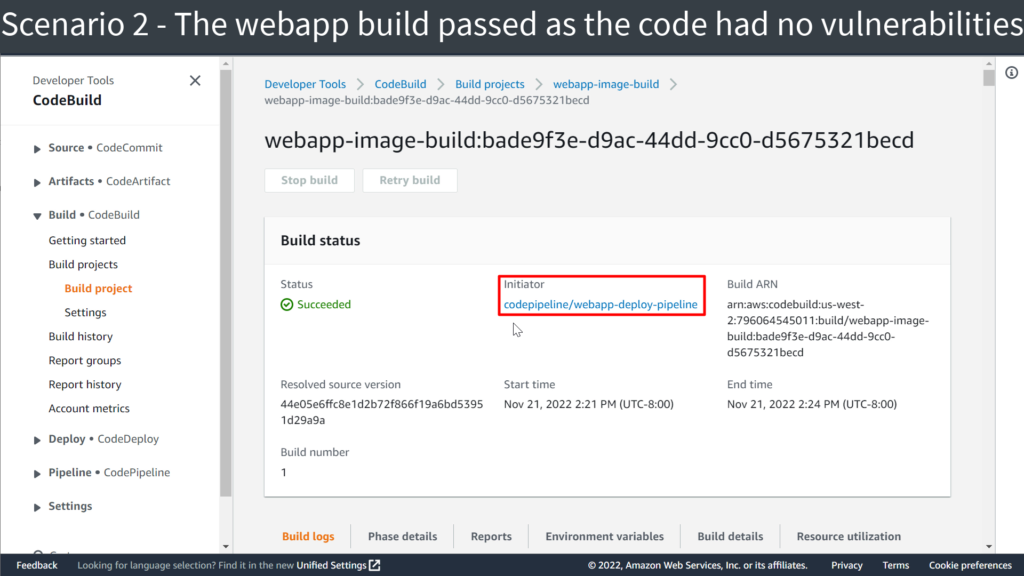Click the sidebar vertical scrollbar

(226, 283)
